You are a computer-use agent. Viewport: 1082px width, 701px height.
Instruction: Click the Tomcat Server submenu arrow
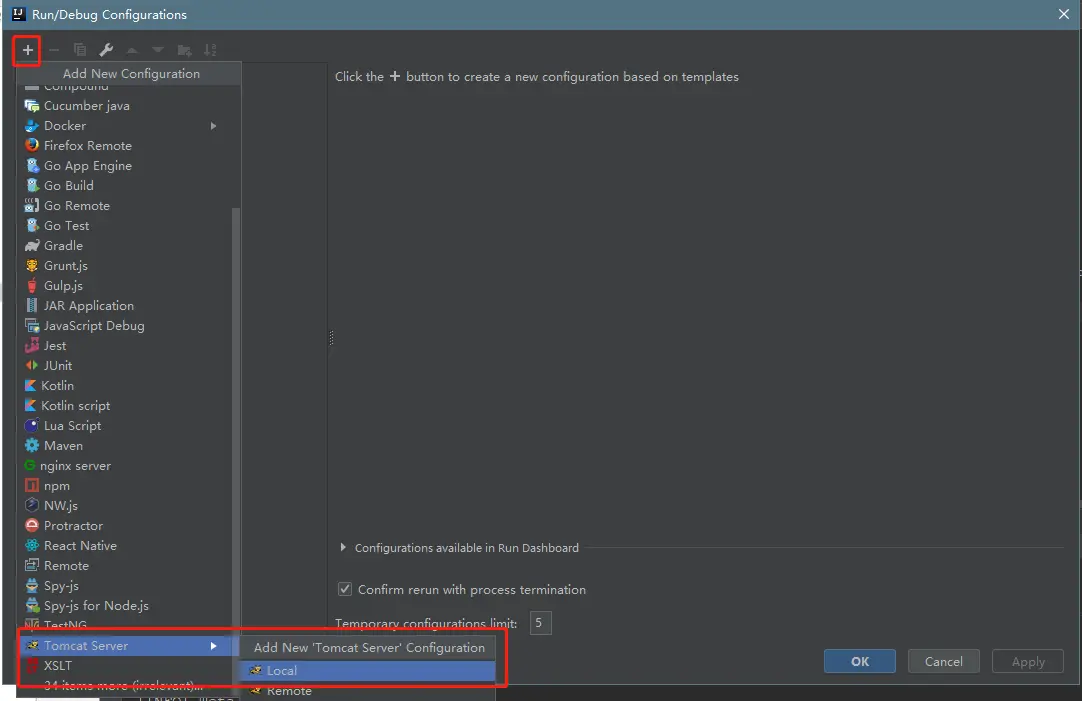[213, 646]
